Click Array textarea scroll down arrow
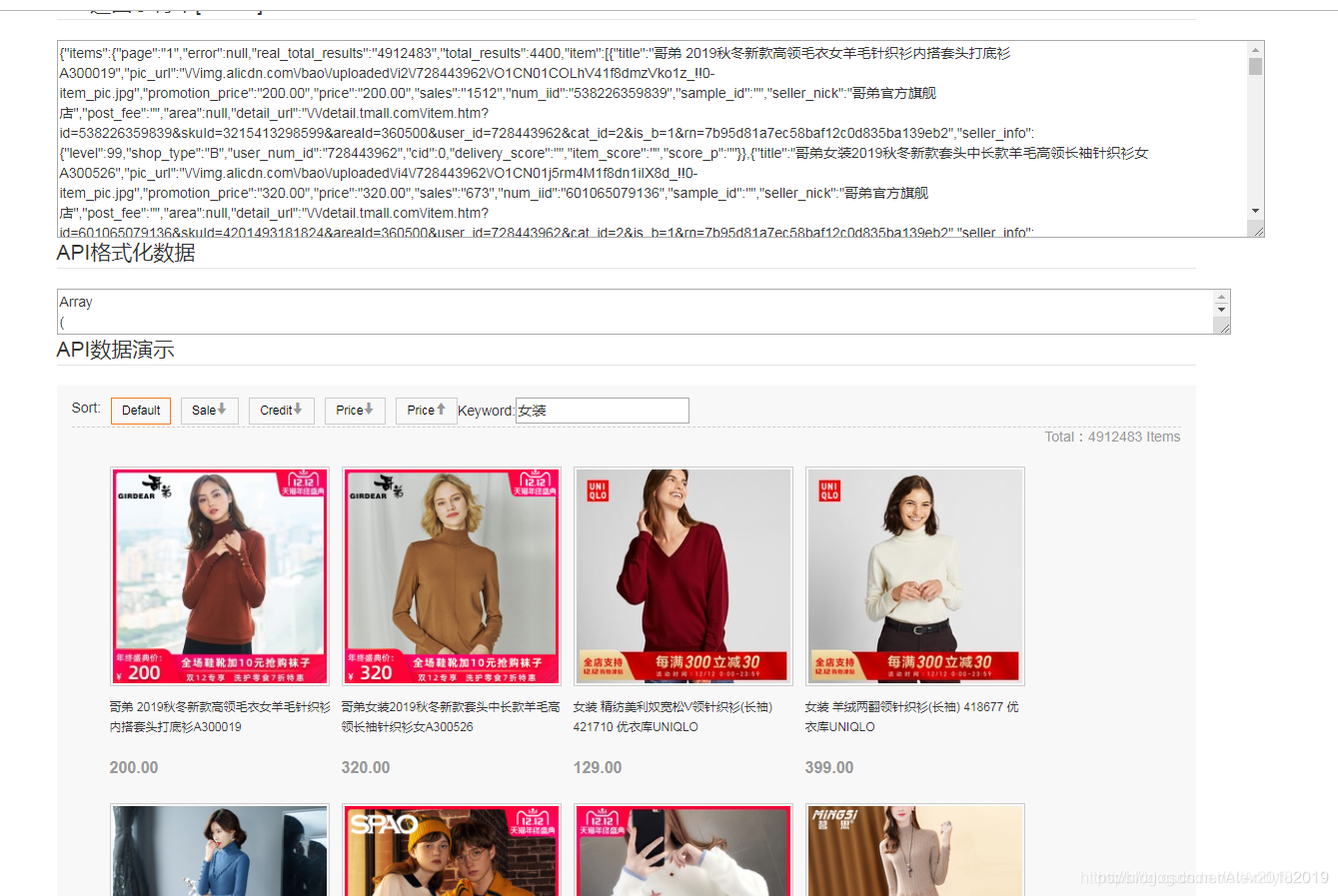 click(1221, 310)
